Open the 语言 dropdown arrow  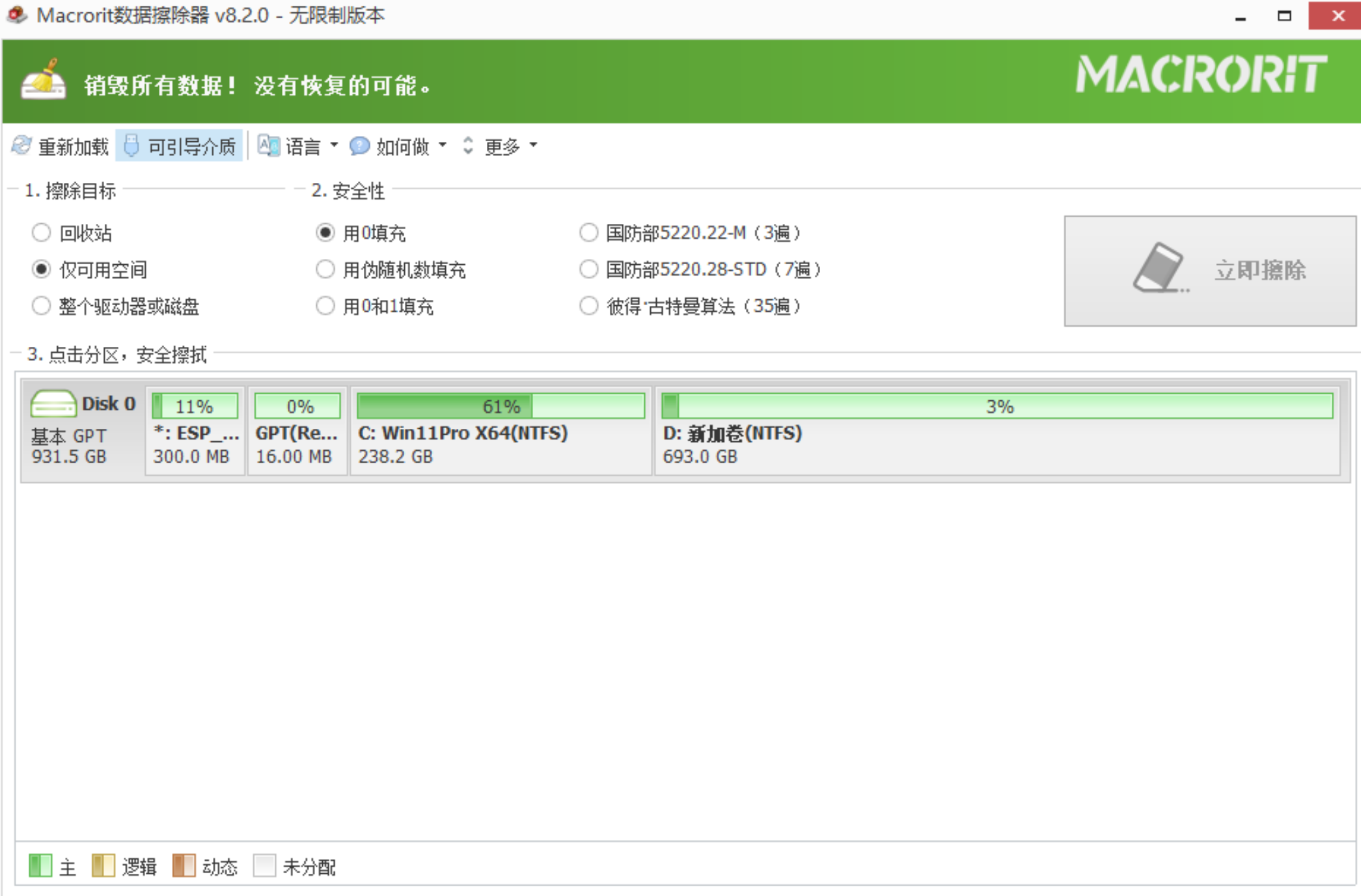pyautogui.click(x=334, y=145)
